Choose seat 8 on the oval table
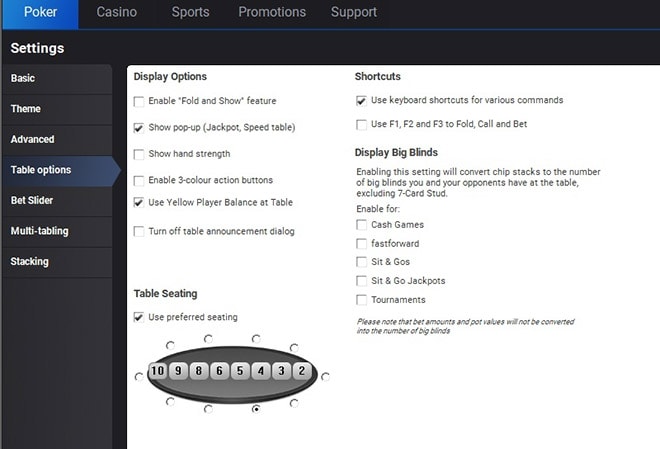The image size is (660, 449). [x=199, y=372]
